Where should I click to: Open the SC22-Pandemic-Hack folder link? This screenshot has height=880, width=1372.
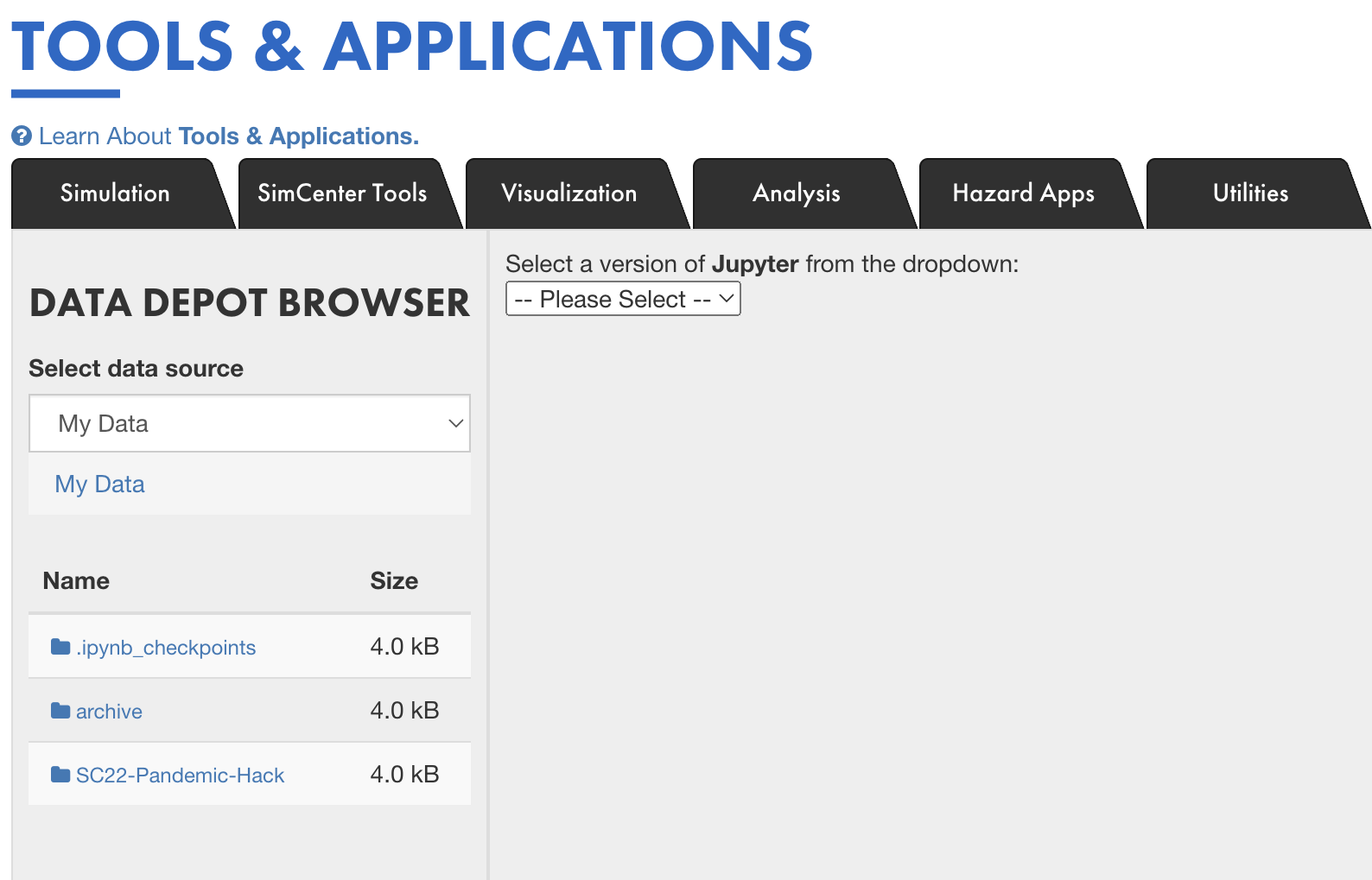(x=180, y=776)
